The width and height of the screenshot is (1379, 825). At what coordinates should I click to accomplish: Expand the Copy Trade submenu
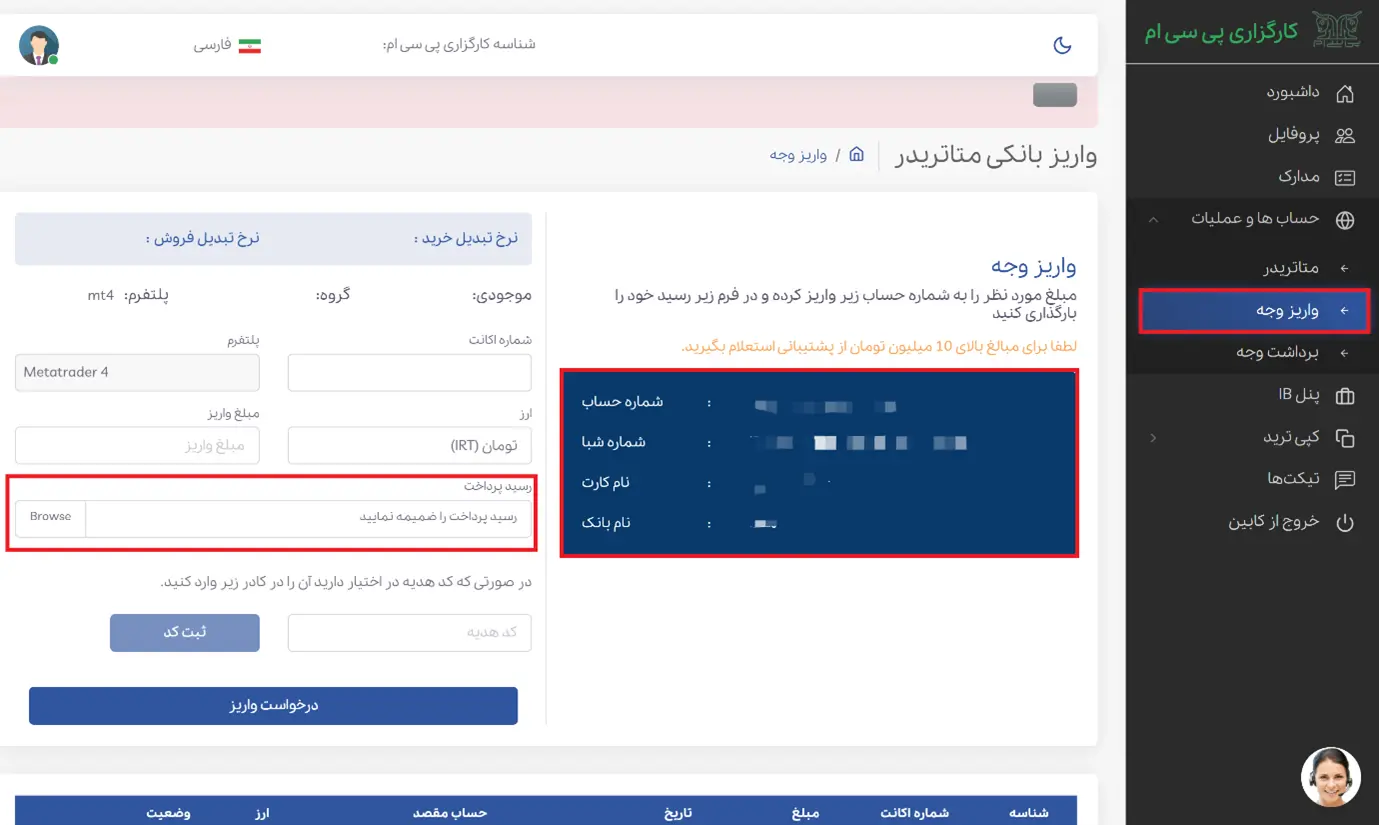pos(1153,438)
